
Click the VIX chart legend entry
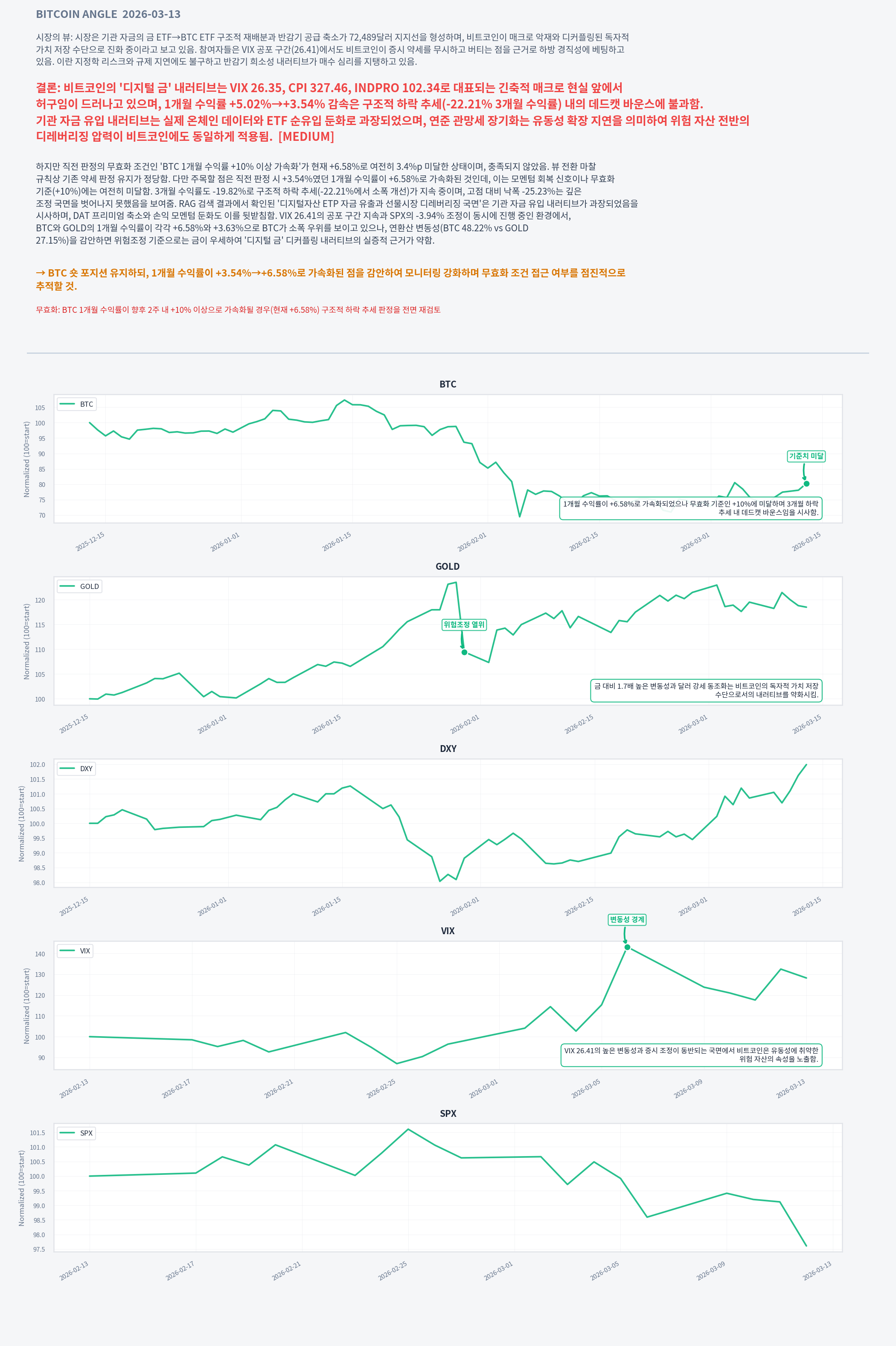pos(75,951)
